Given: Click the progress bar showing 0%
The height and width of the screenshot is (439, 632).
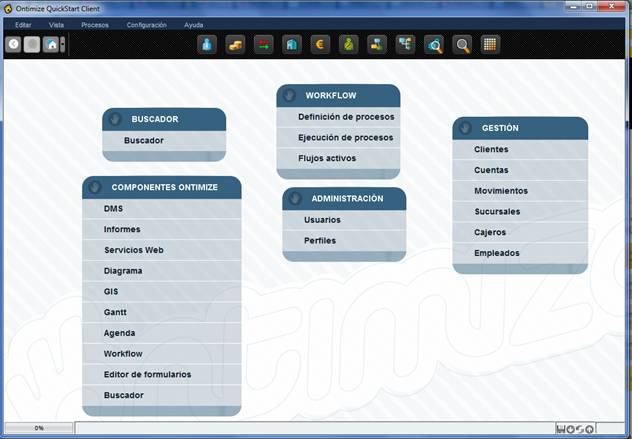Looking at the screenshot, I should click(38, 428).
